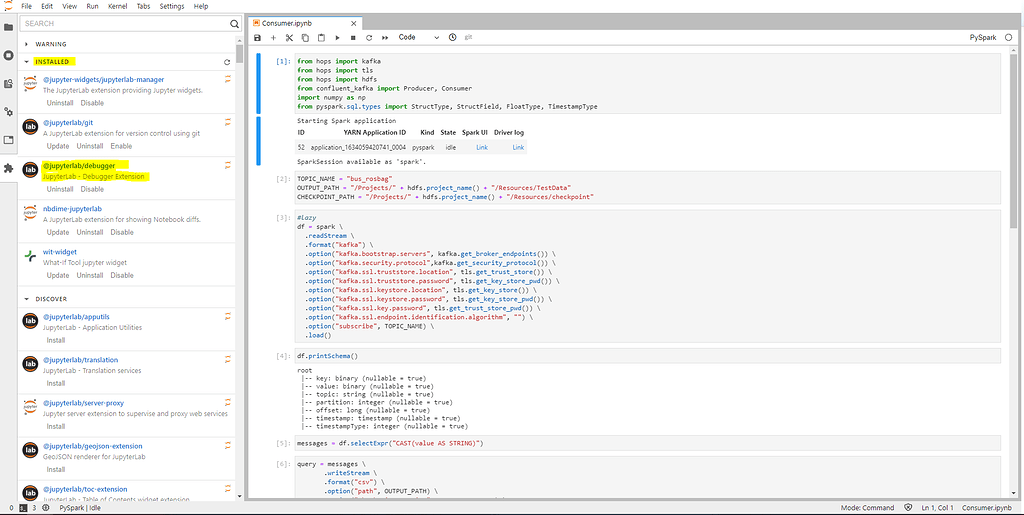This screenshot has height=515, width=1024.
Task: Open the file browser sidebar icon
Action: (8, 27)
